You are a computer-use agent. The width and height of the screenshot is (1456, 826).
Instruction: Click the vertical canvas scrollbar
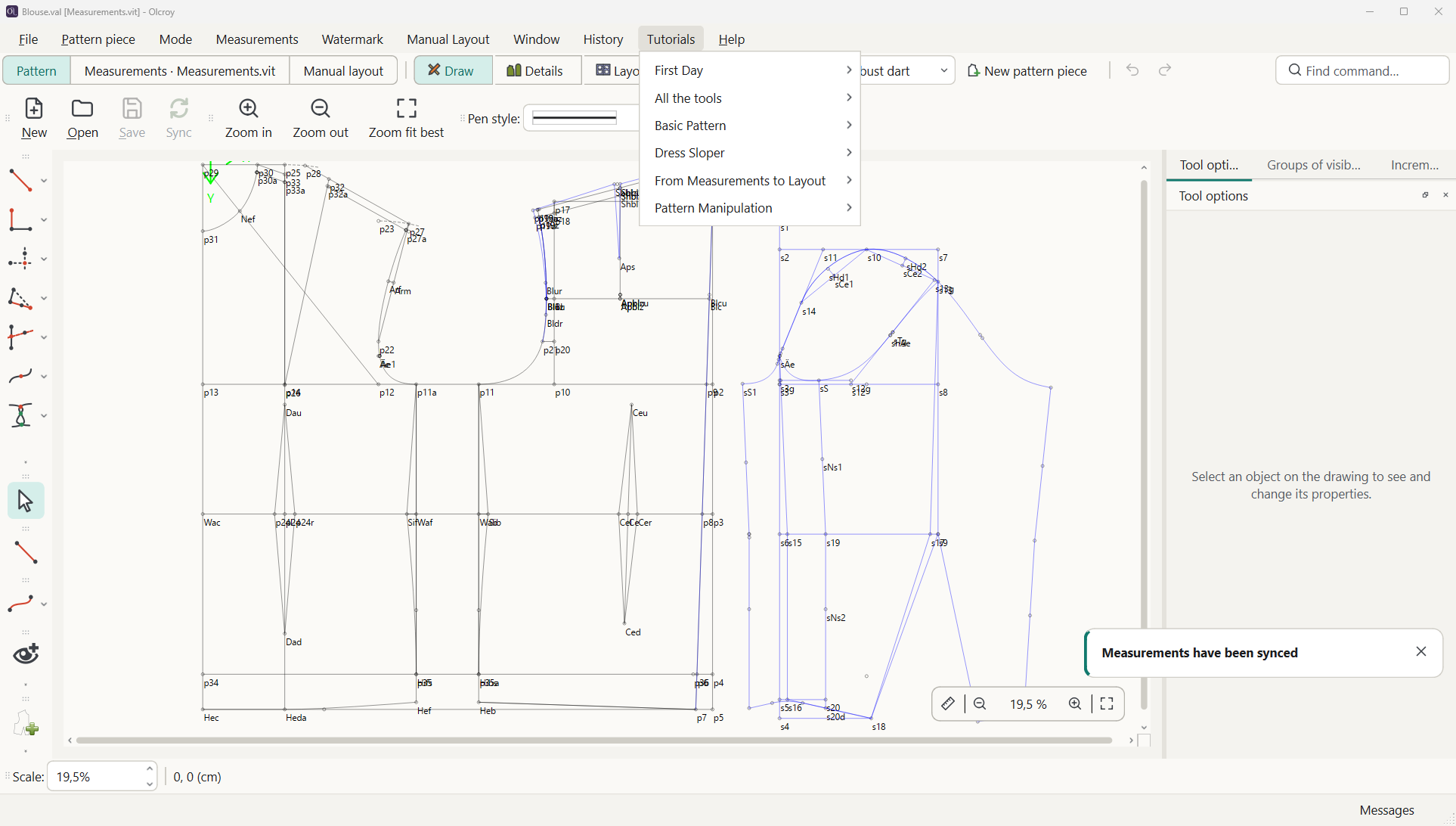[1144, 445]
